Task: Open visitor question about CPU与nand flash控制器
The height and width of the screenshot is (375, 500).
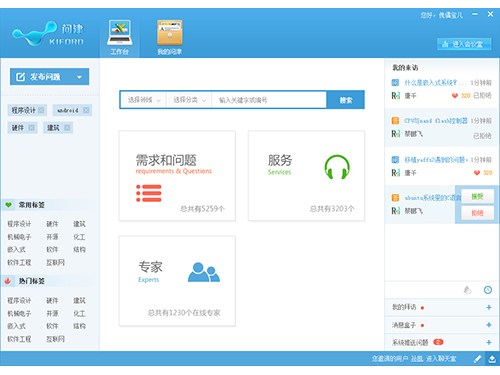Action: click(436, 121)
